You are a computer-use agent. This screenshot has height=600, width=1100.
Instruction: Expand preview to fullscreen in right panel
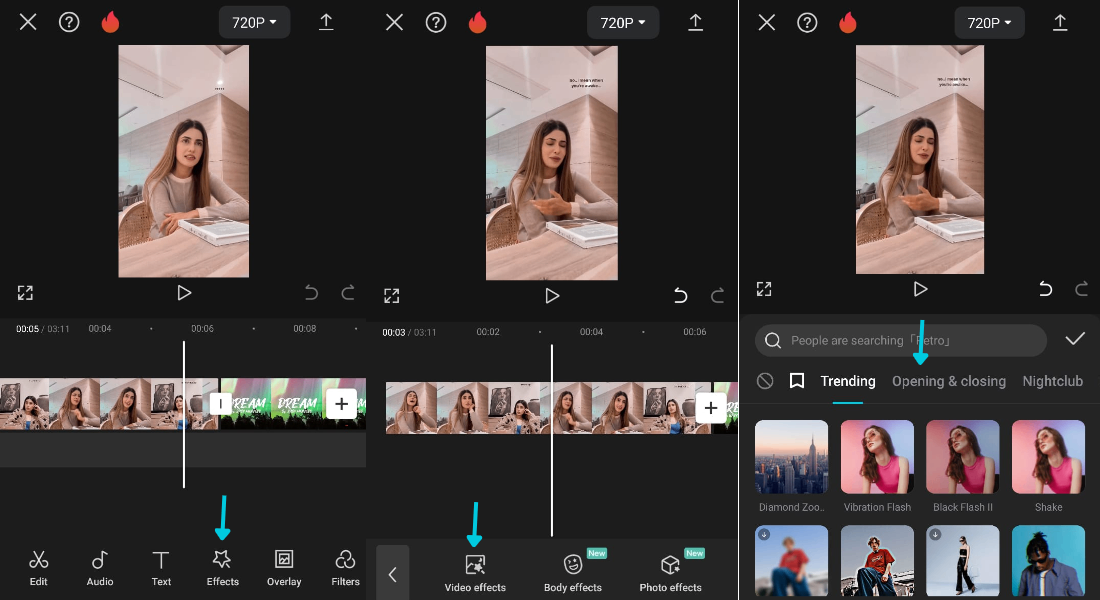(x=764, y=289)
